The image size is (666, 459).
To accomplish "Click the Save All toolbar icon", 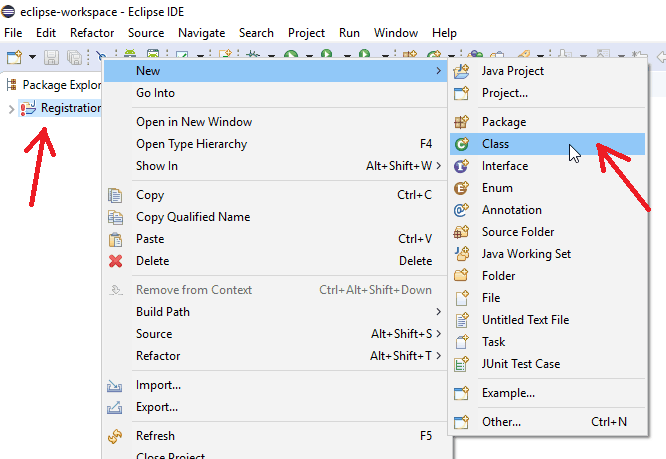I will pyautogui.click(x=74, y=57).
